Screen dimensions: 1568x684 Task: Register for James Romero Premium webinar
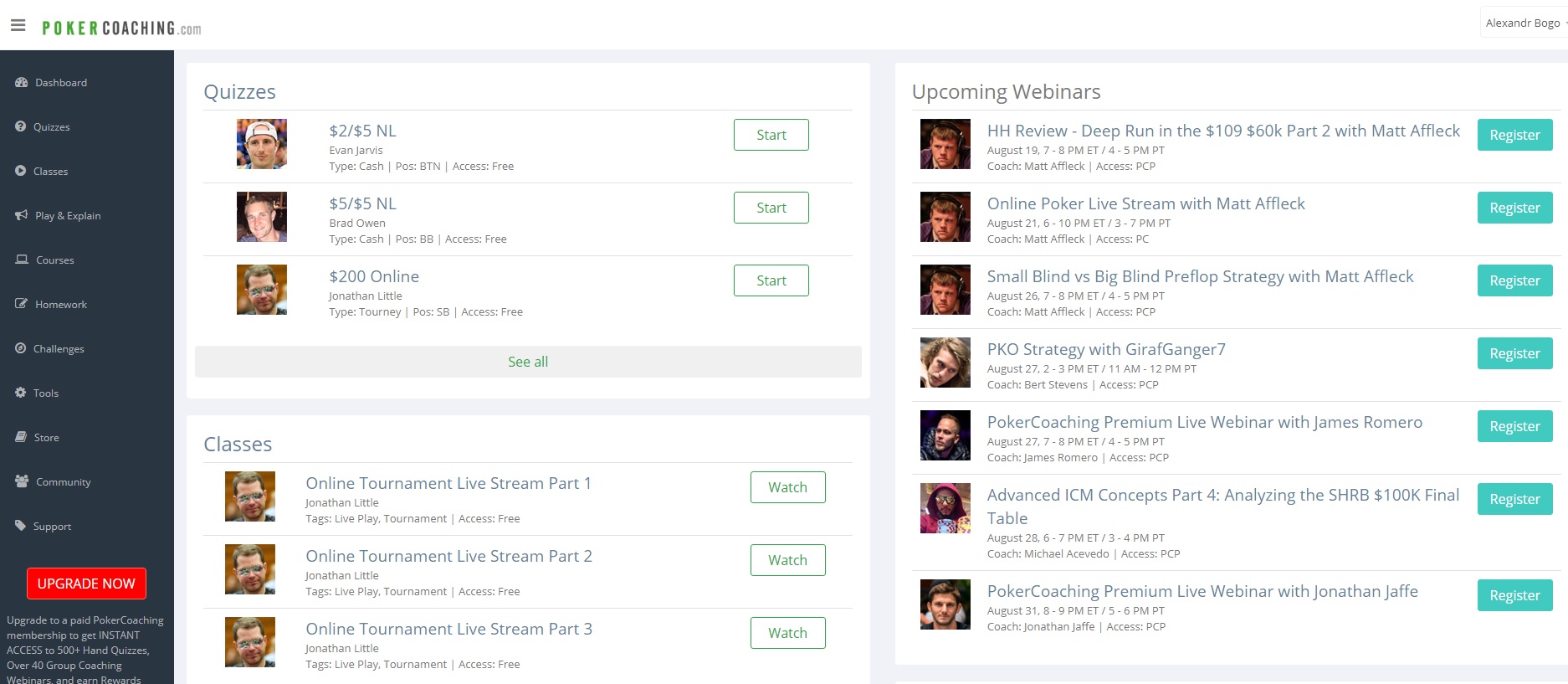click(1514, 426)
